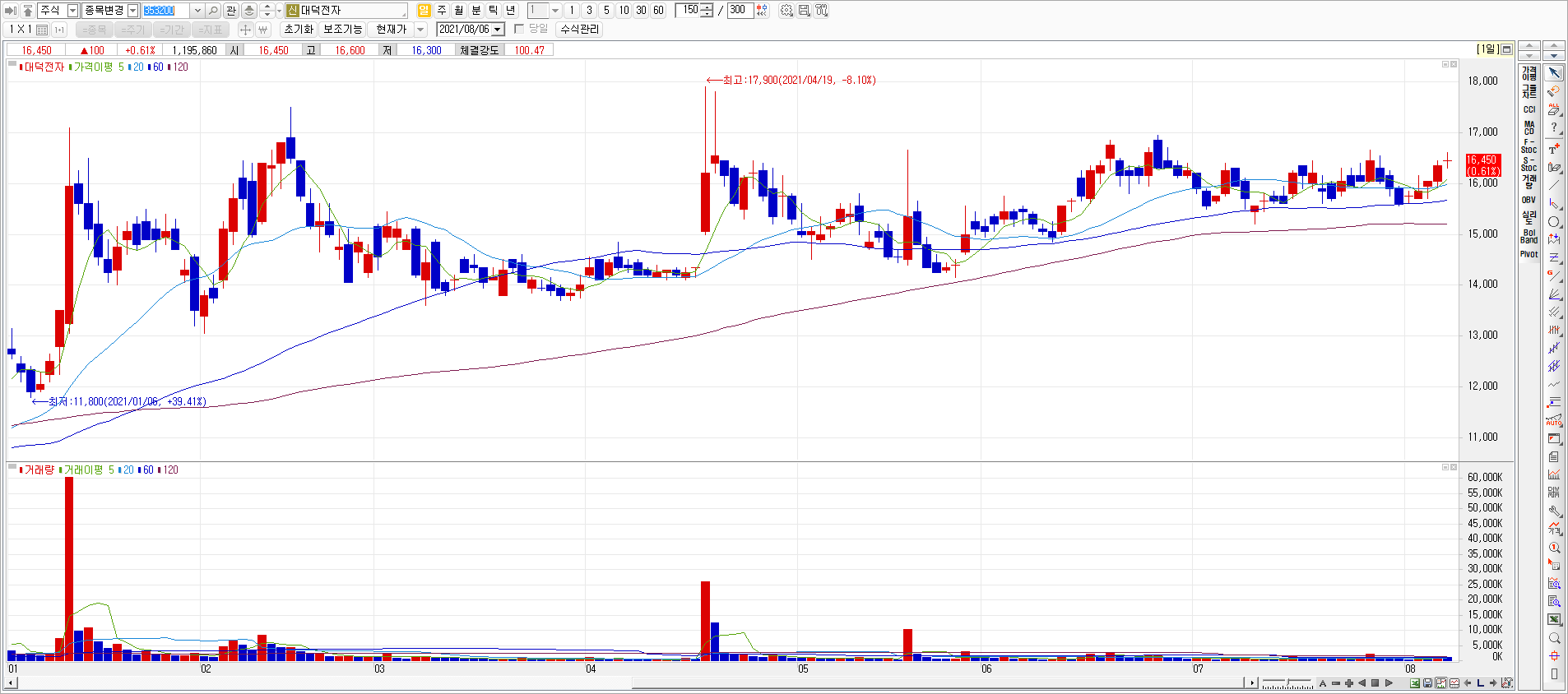Open the interval number dropdown
This screenshot has height=694, width=1568.
pos(555,10)
